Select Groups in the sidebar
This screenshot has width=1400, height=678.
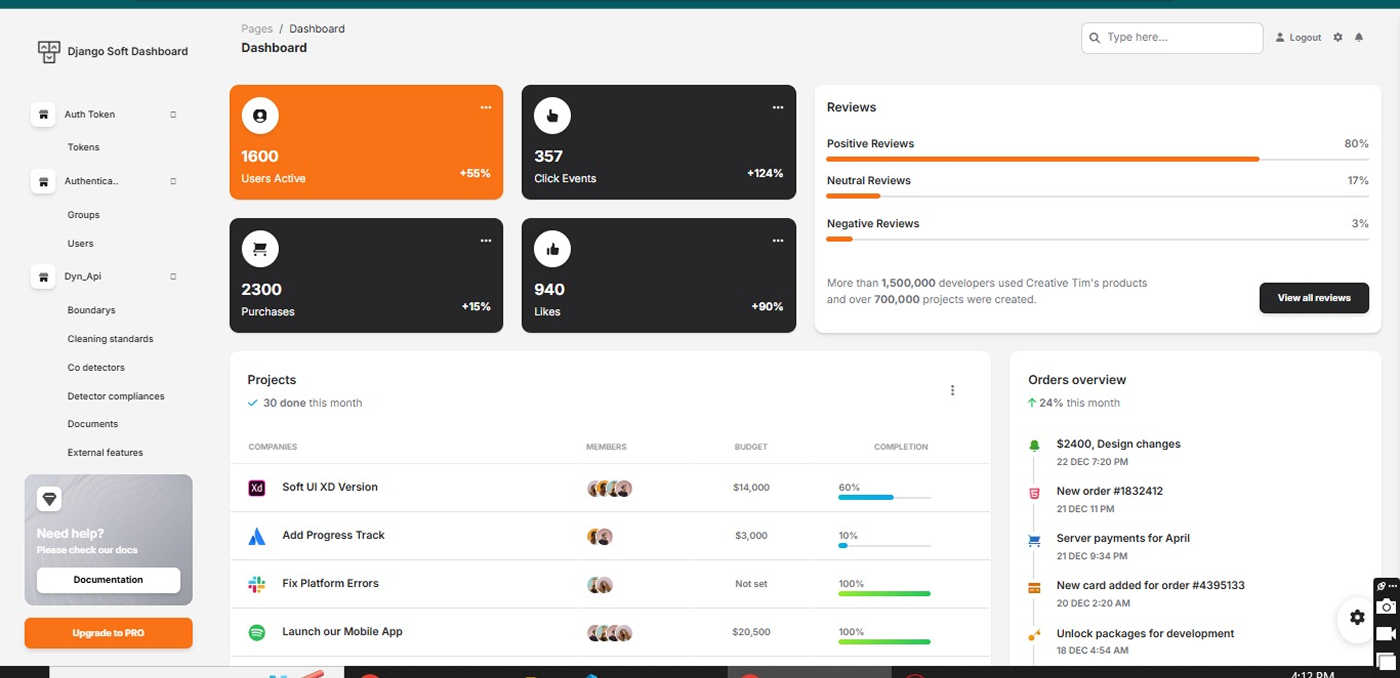pyautogui.click(x=83, y=215)
